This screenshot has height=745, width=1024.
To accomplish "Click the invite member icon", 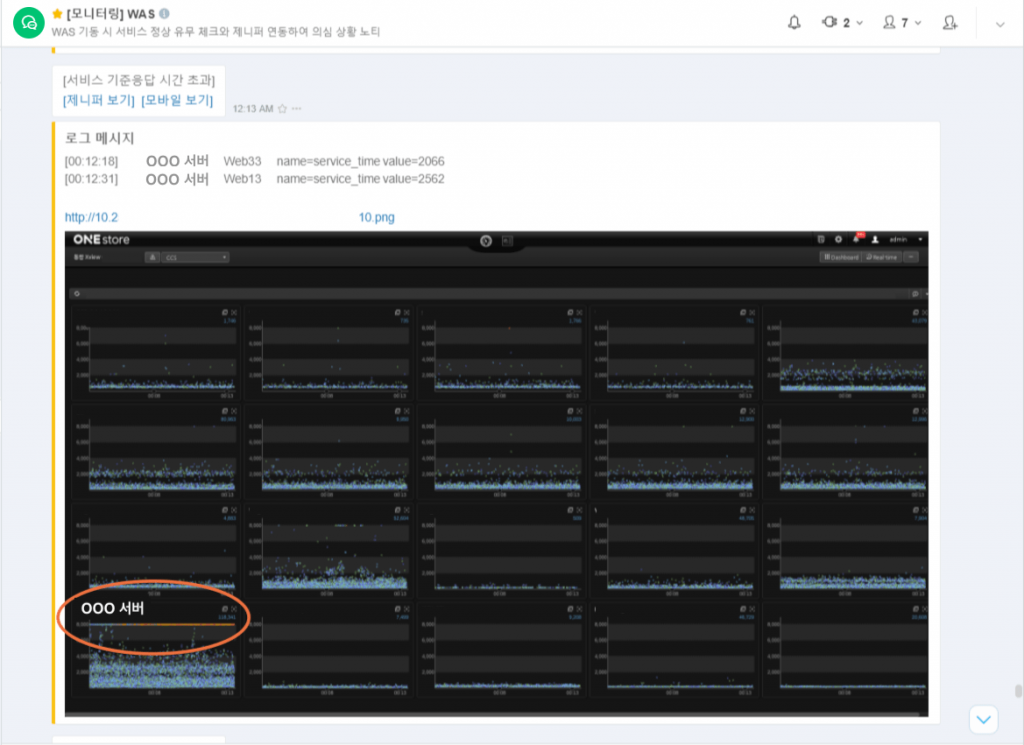I will point(950,23).
